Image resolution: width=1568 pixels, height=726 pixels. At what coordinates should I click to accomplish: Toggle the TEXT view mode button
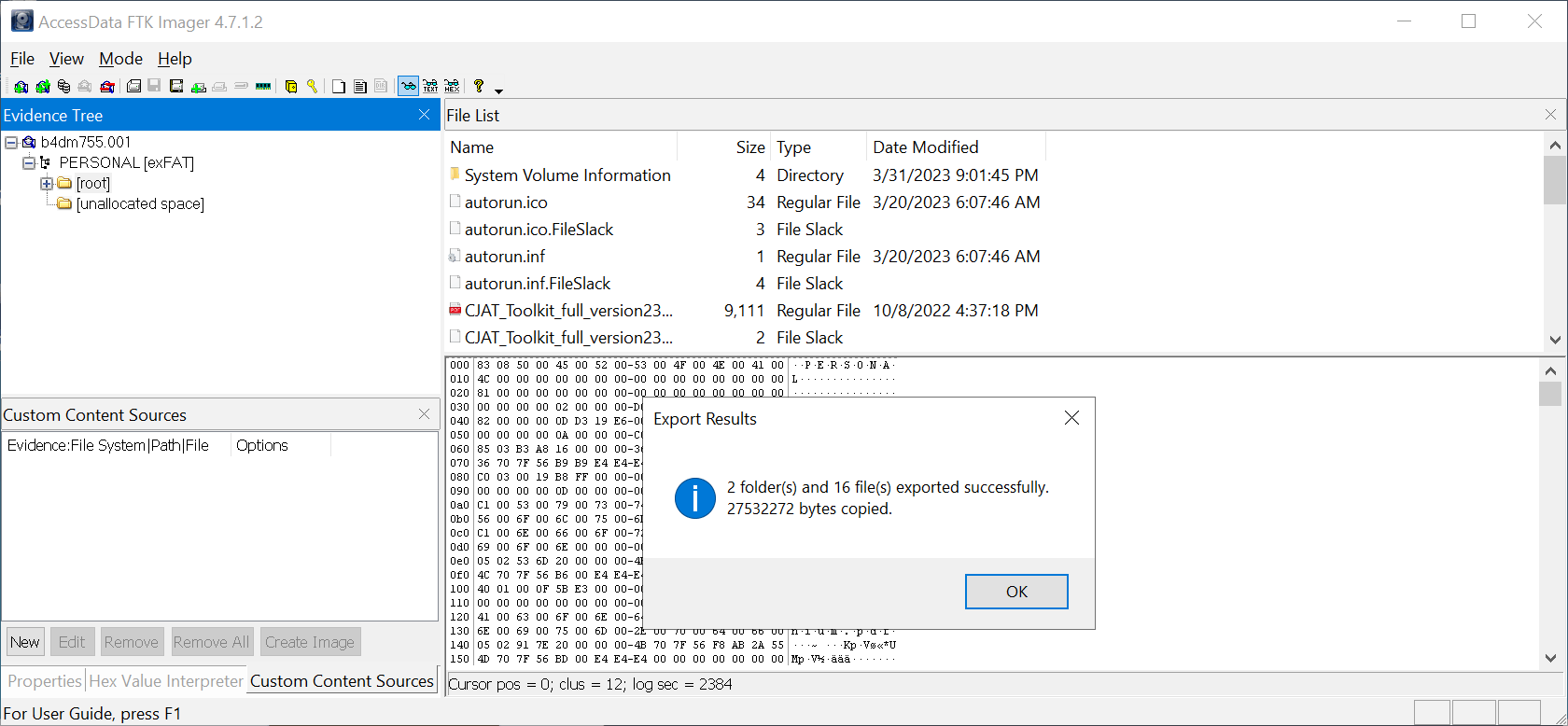point(430,87)
